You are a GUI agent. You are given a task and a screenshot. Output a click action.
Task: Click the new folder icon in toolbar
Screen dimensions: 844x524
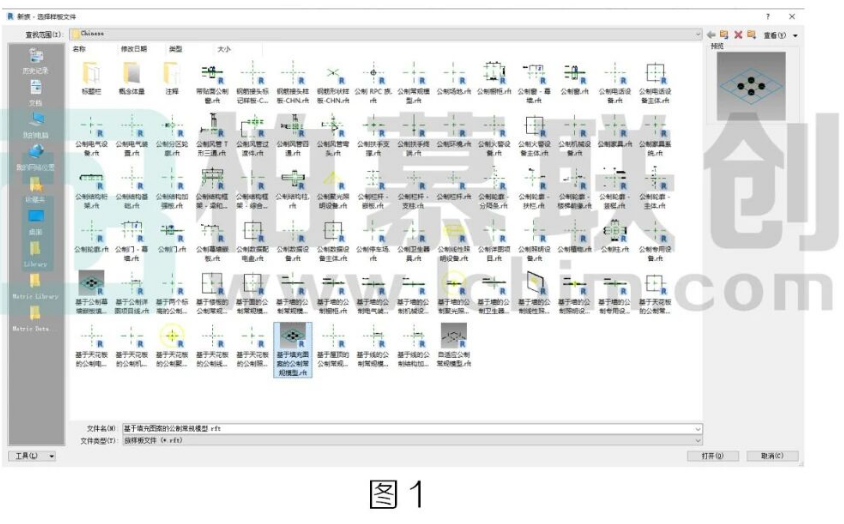tap(751, 35)
